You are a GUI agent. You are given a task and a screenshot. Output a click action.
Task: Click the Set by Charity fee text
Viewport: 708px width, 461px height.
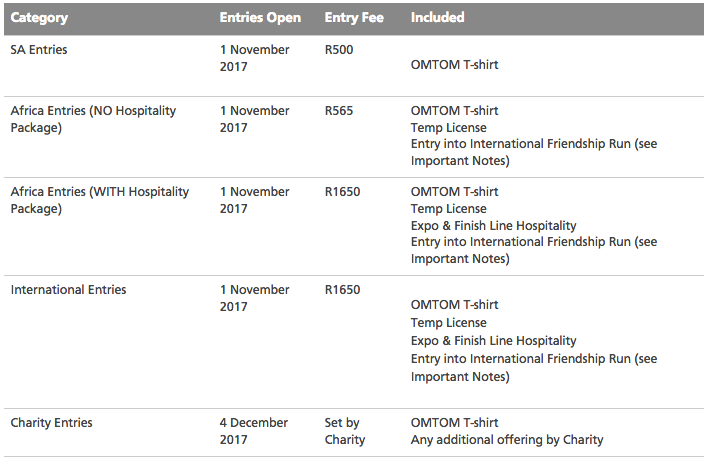pos(345,431)
